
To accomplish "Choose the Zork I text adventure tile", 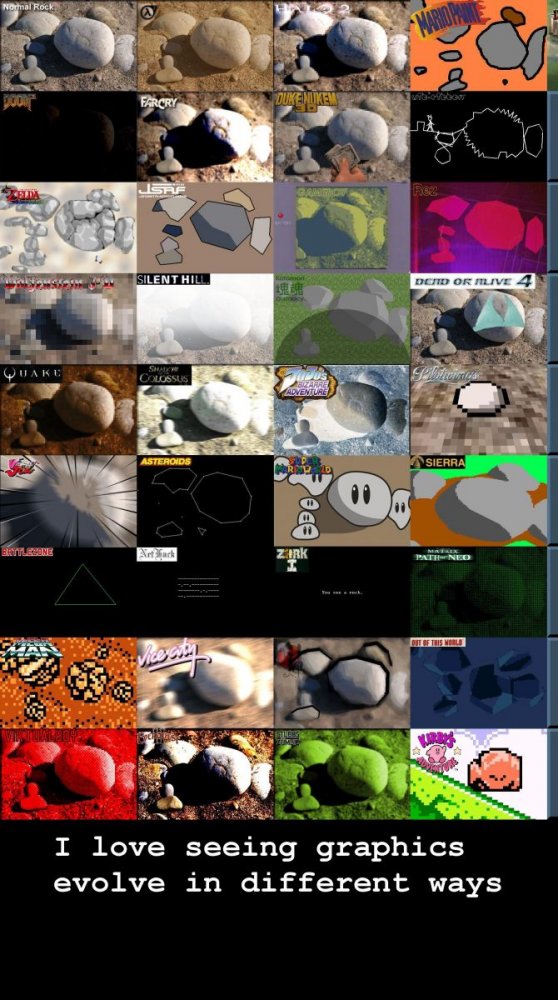I will coord(342,592).
